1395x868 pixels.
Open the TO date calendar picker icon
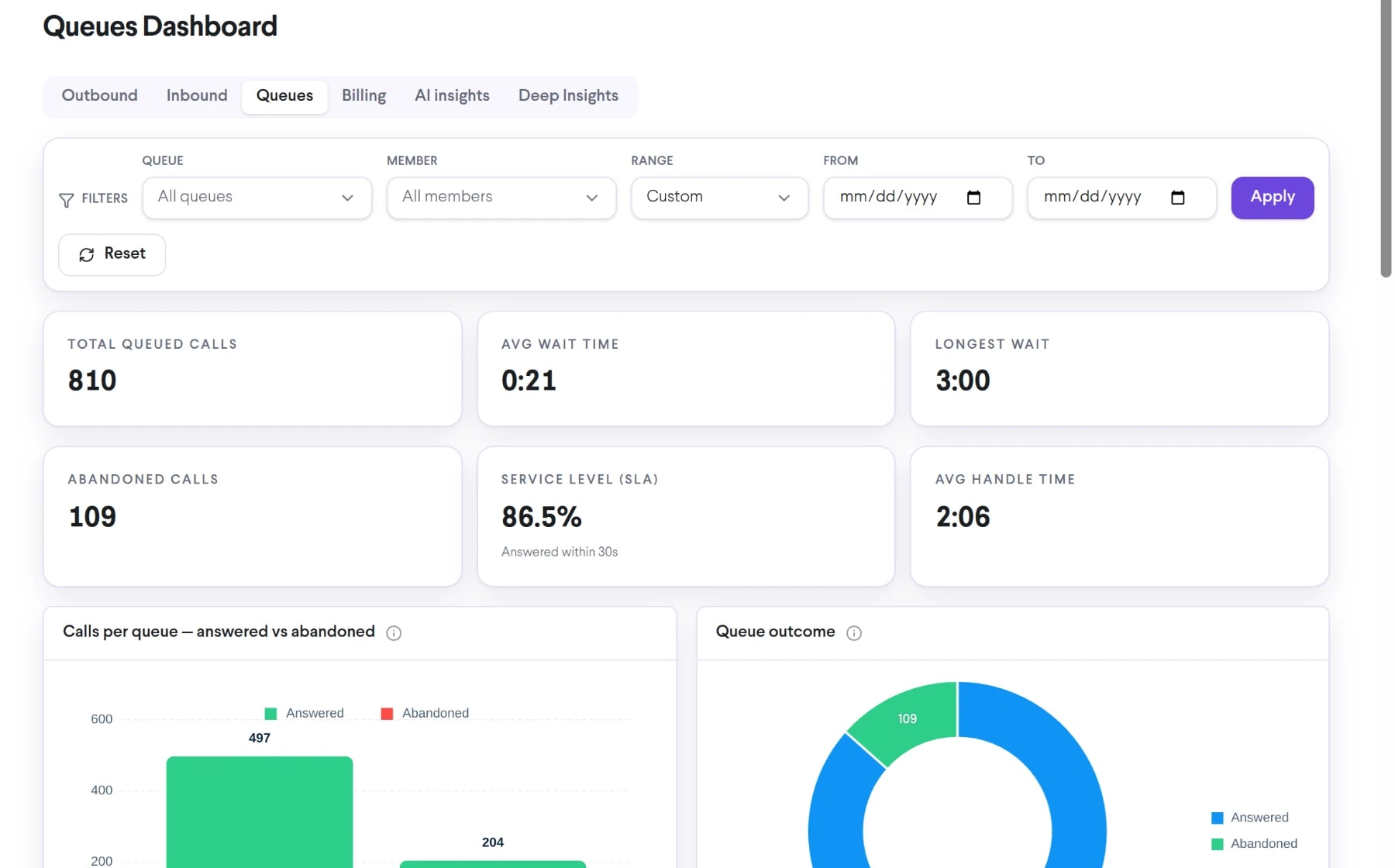(1177, 198)
